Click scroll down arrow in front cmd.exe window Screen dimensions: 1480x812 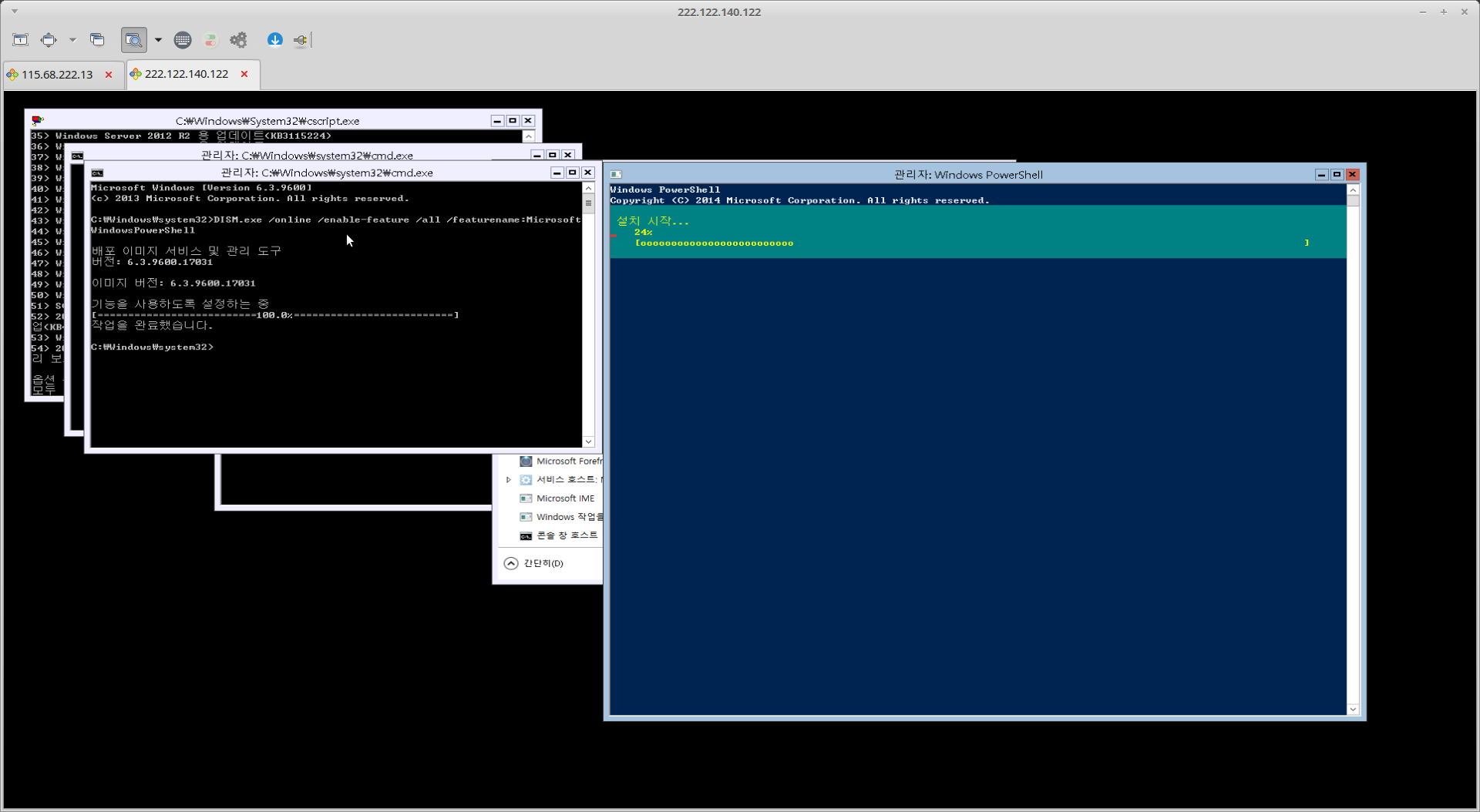click(589, 442)
